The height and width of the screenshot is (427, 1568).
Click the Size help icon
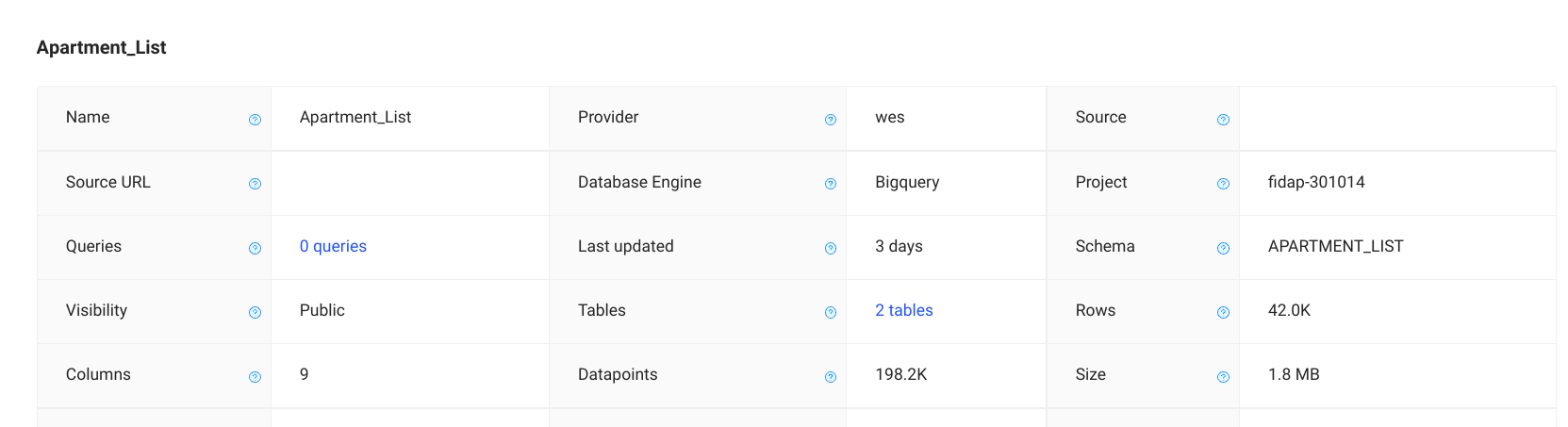[x=1223, y=377]
